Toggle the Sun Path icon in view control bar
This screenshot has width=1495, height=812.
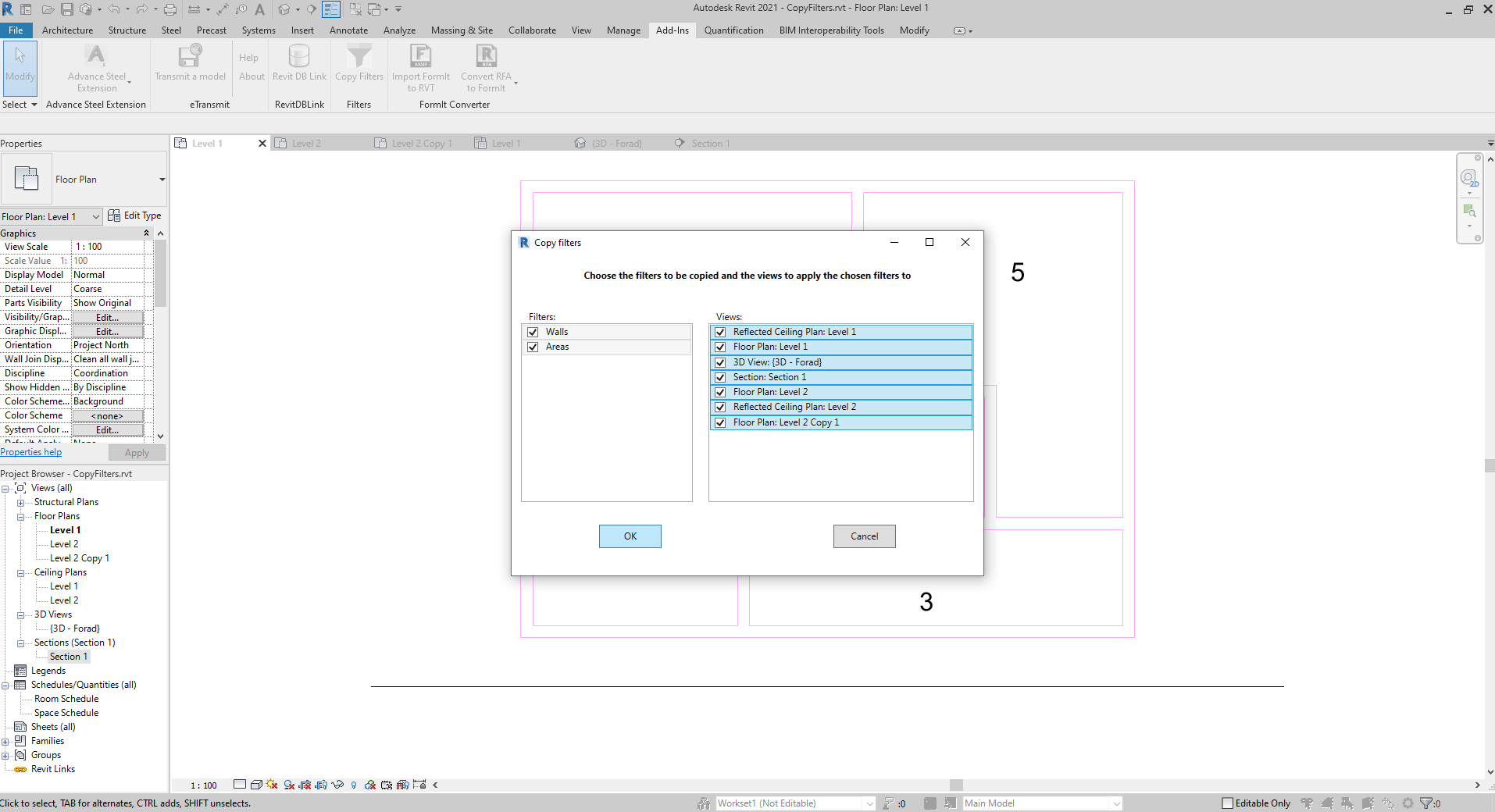272,785
